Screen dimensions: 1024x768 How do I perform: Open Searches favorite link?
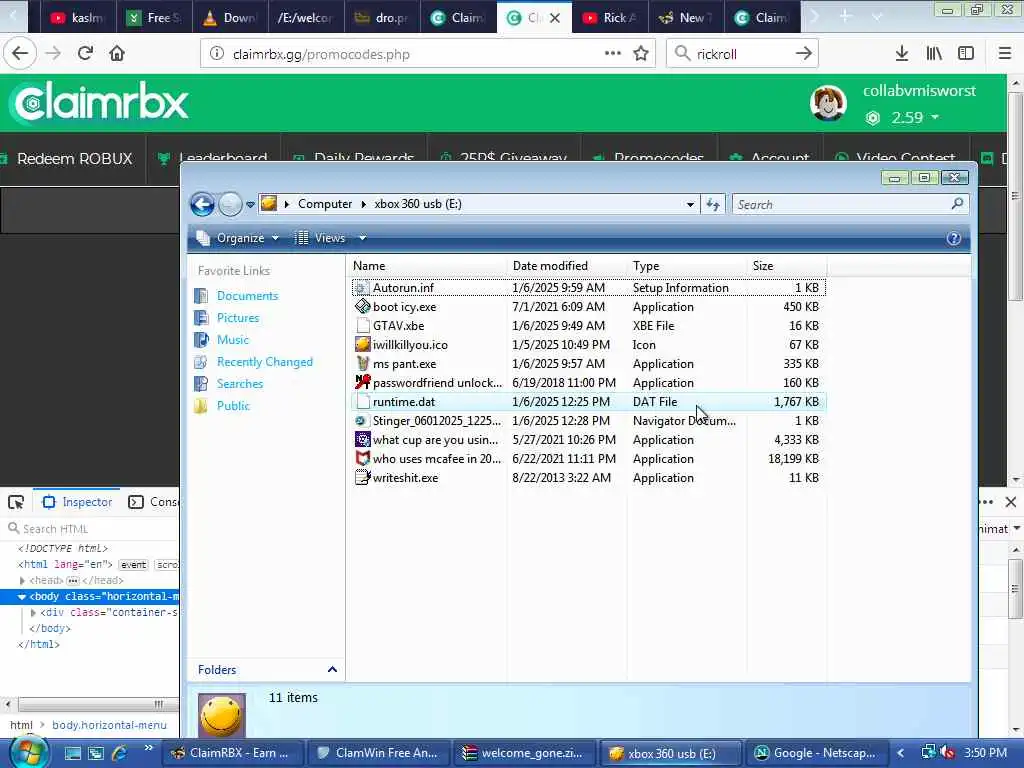pyautogui.click(x=240, y=383)
